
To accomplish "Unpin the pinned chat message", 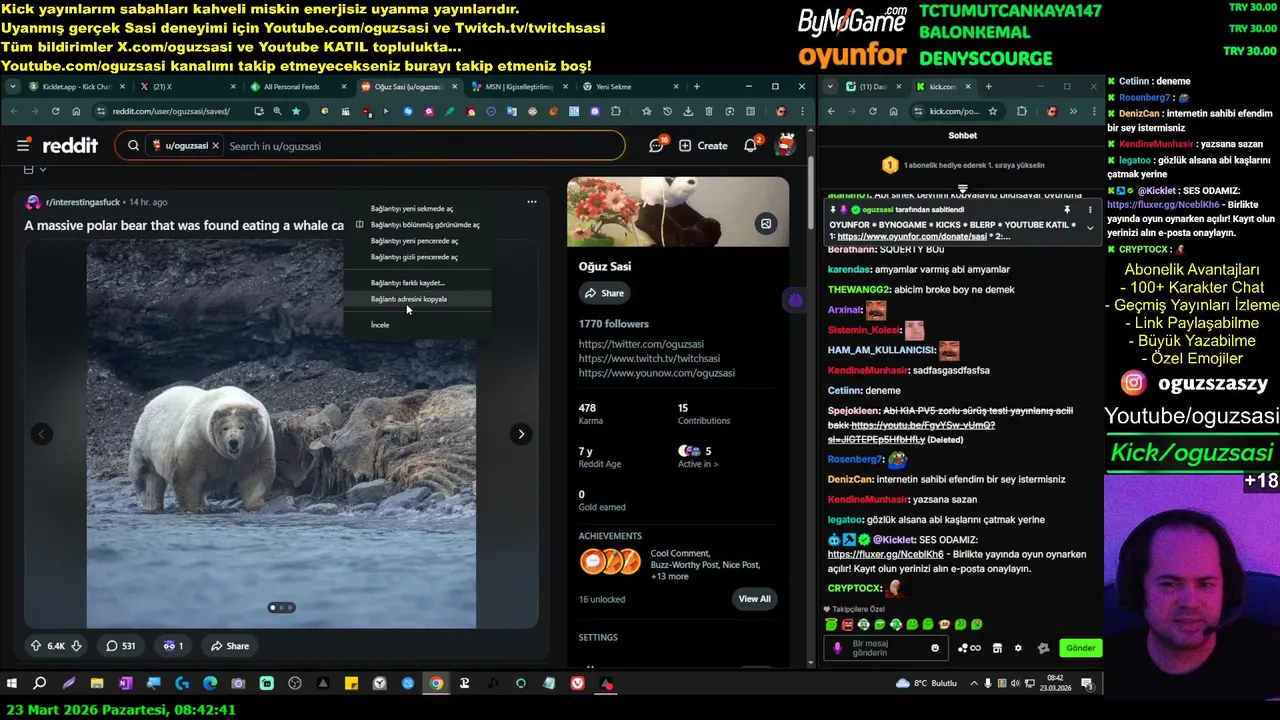I will (1067, 210).
